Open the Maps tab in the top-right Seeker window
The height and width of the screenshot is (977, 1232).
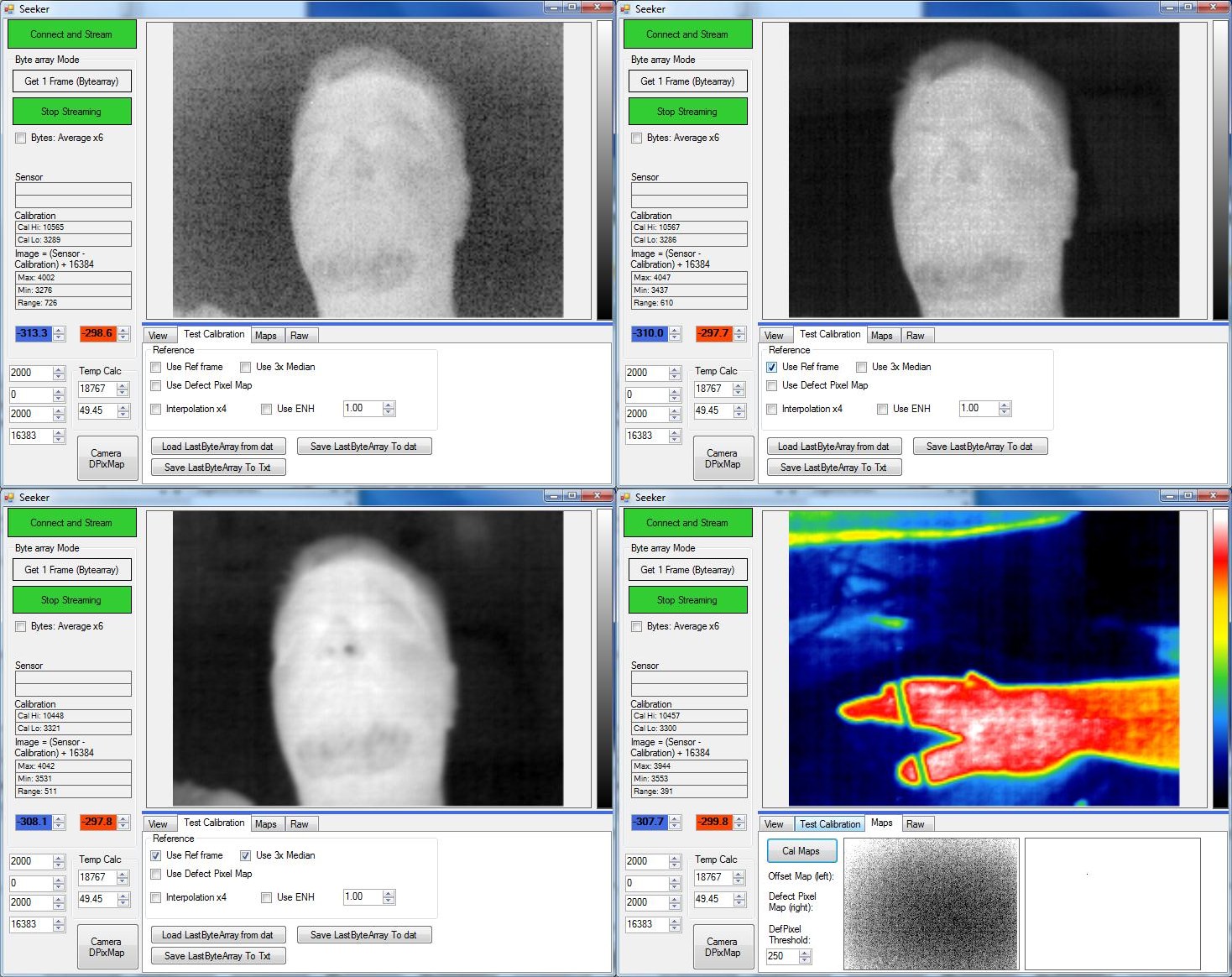pyautogui.click(x=882, y=336)
